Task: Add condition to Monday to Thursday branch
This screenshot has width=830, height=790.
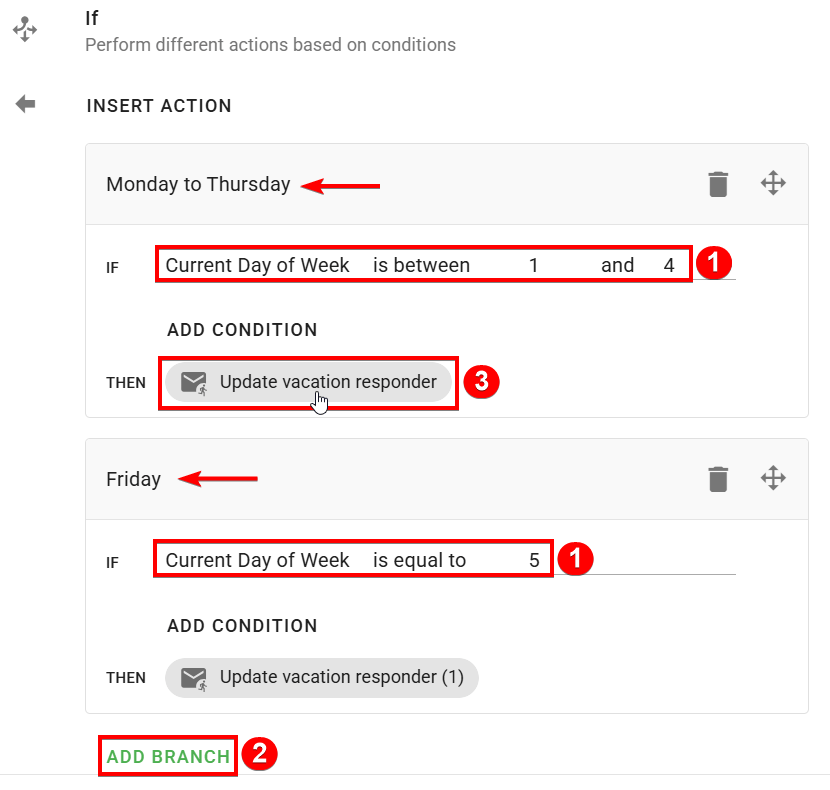Action: [x=242, y=330]
